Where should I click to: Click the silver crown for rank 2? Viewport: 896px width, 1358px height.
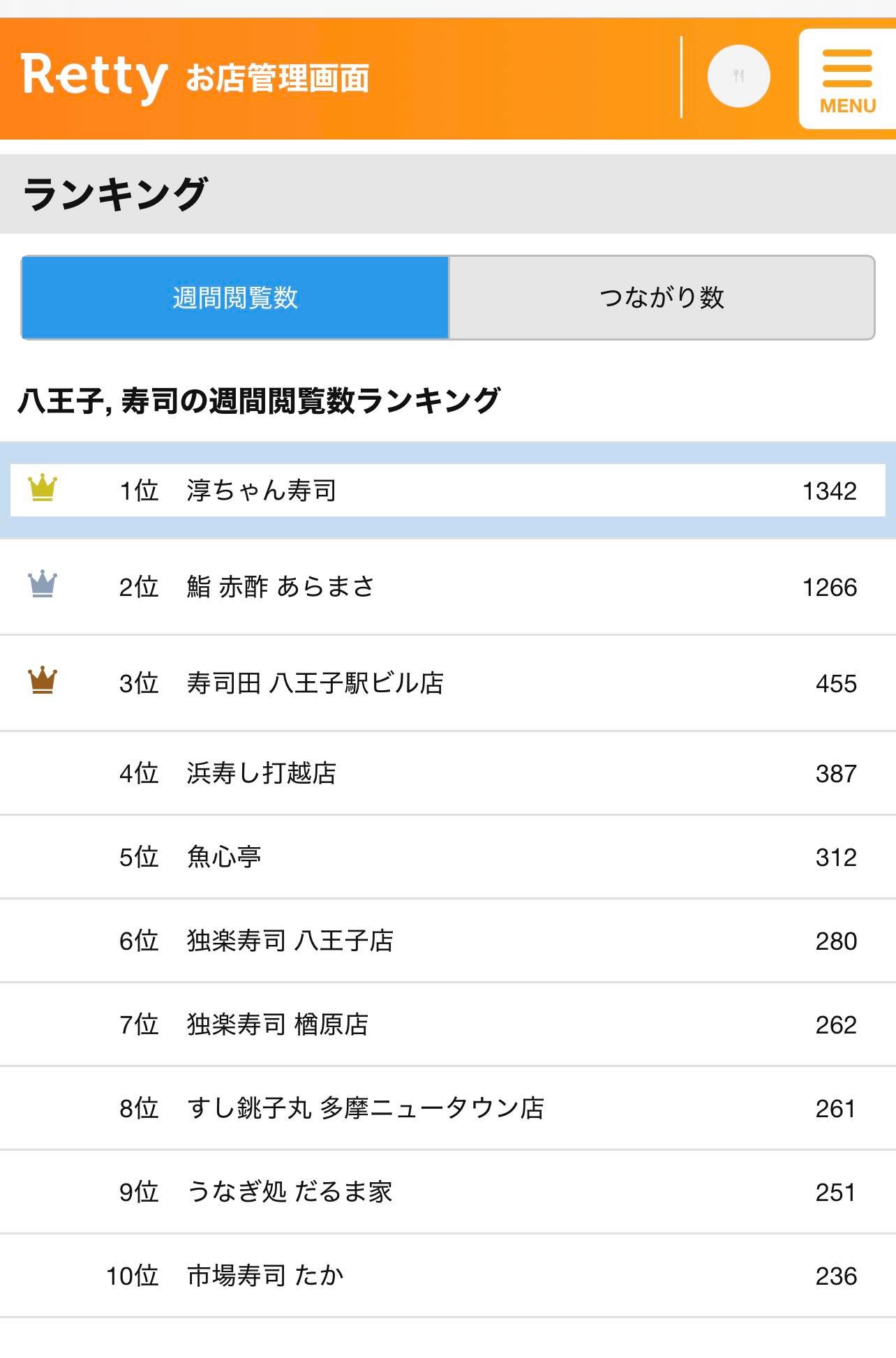pos(43,584)
